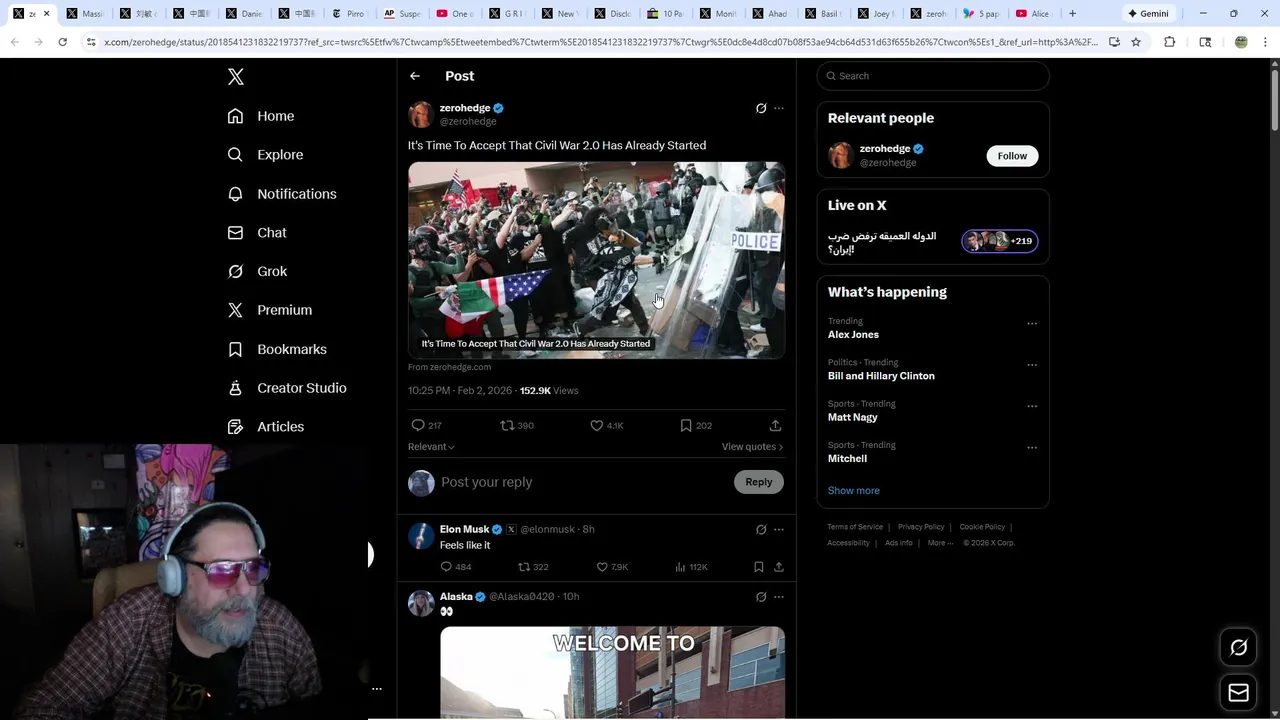Reload the page in Chrome
The width and height of the screenshot is (1280, 720).
(62, 42)
